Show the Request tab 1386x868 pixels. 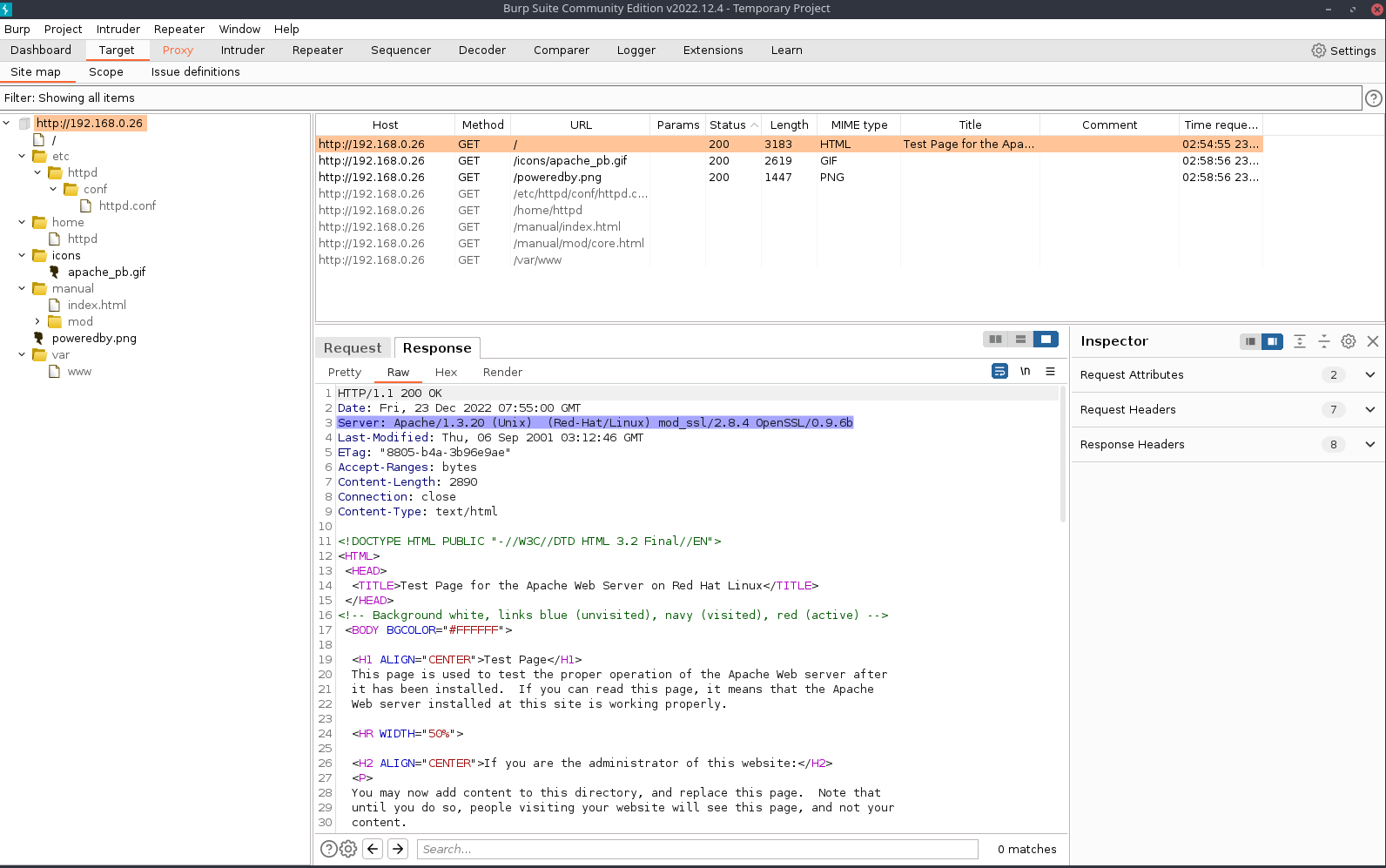pyautogui.click(x=353, y=347)
